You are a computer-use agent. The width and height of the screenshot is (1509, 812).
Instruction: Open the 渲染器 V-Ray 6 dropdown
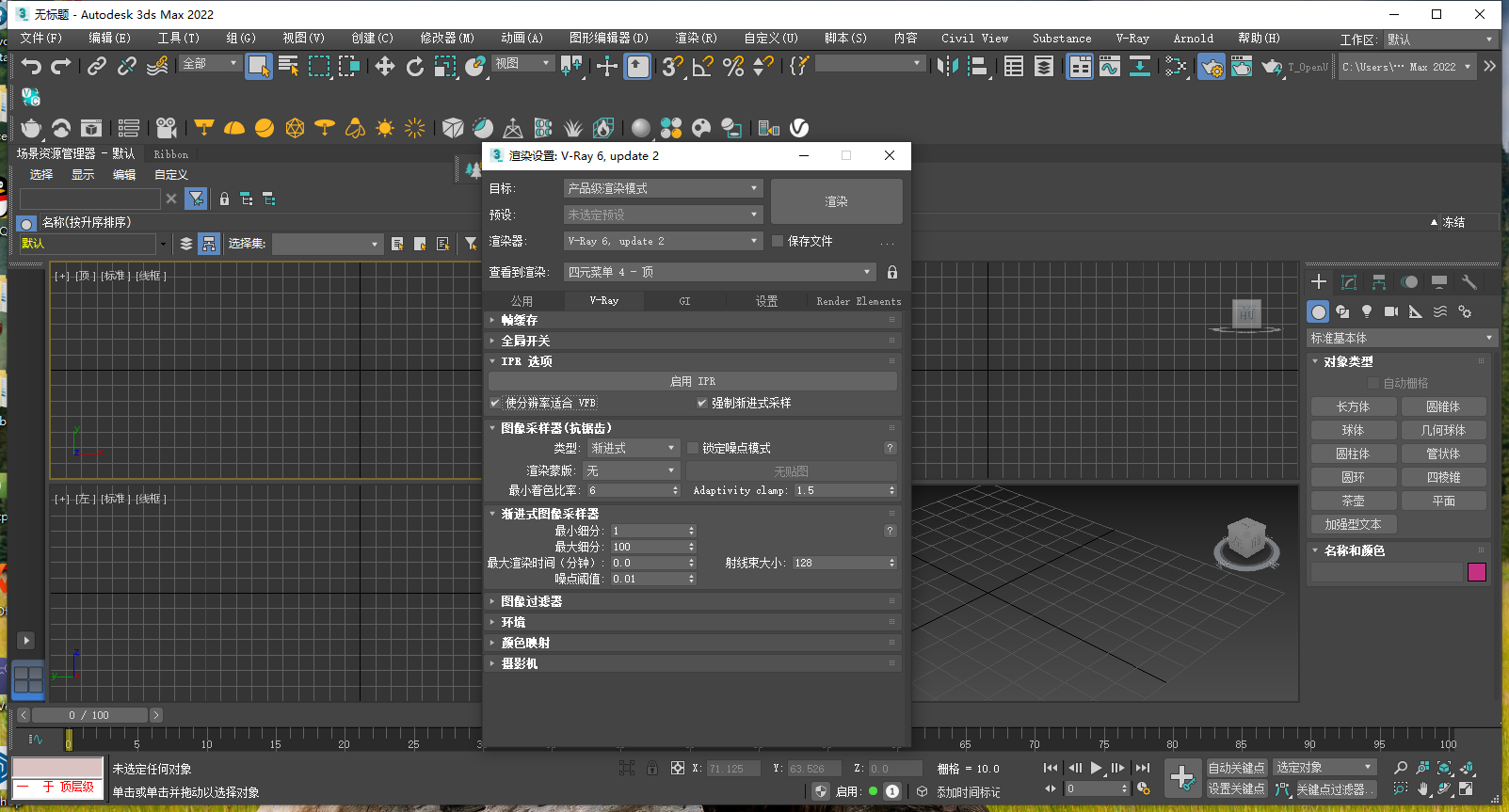tap(663, 241)
